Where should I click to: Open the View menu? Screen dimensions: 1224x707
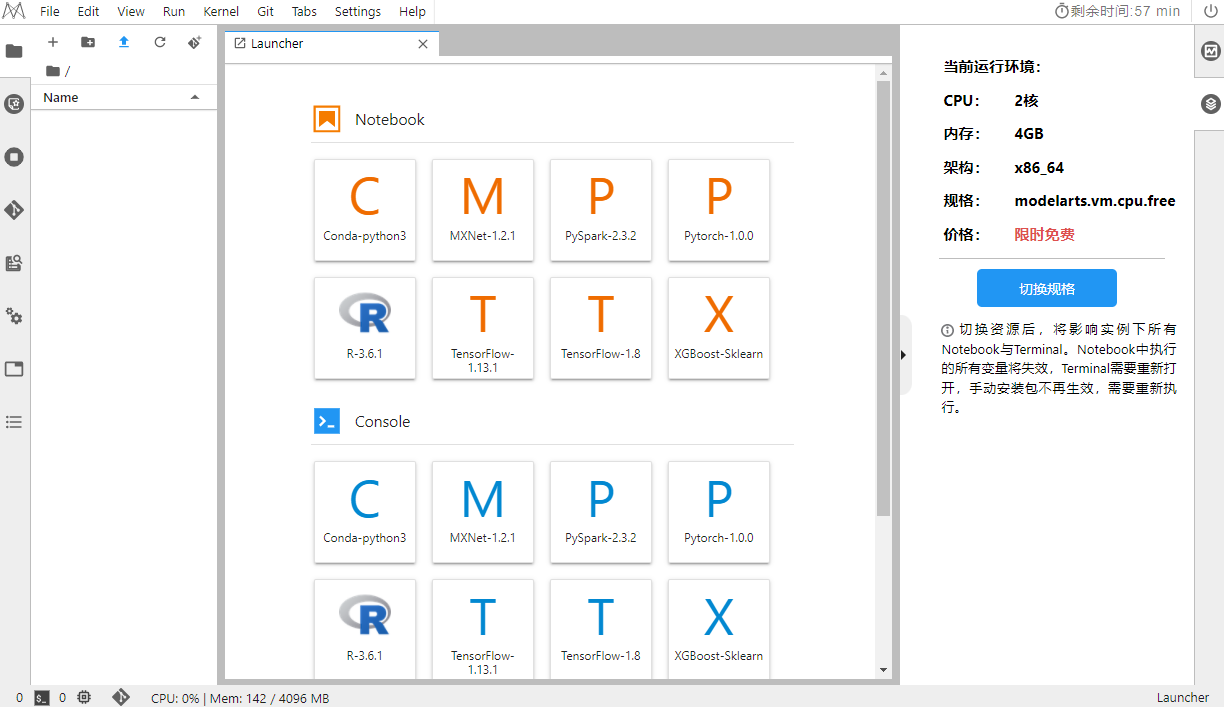[x=131, y=12]
